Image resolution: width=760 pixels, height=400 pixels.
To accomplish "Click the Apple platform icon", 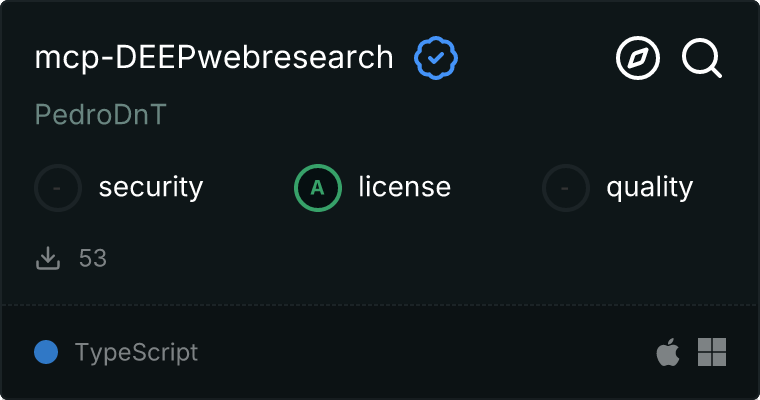I will (x=666, y=352).
